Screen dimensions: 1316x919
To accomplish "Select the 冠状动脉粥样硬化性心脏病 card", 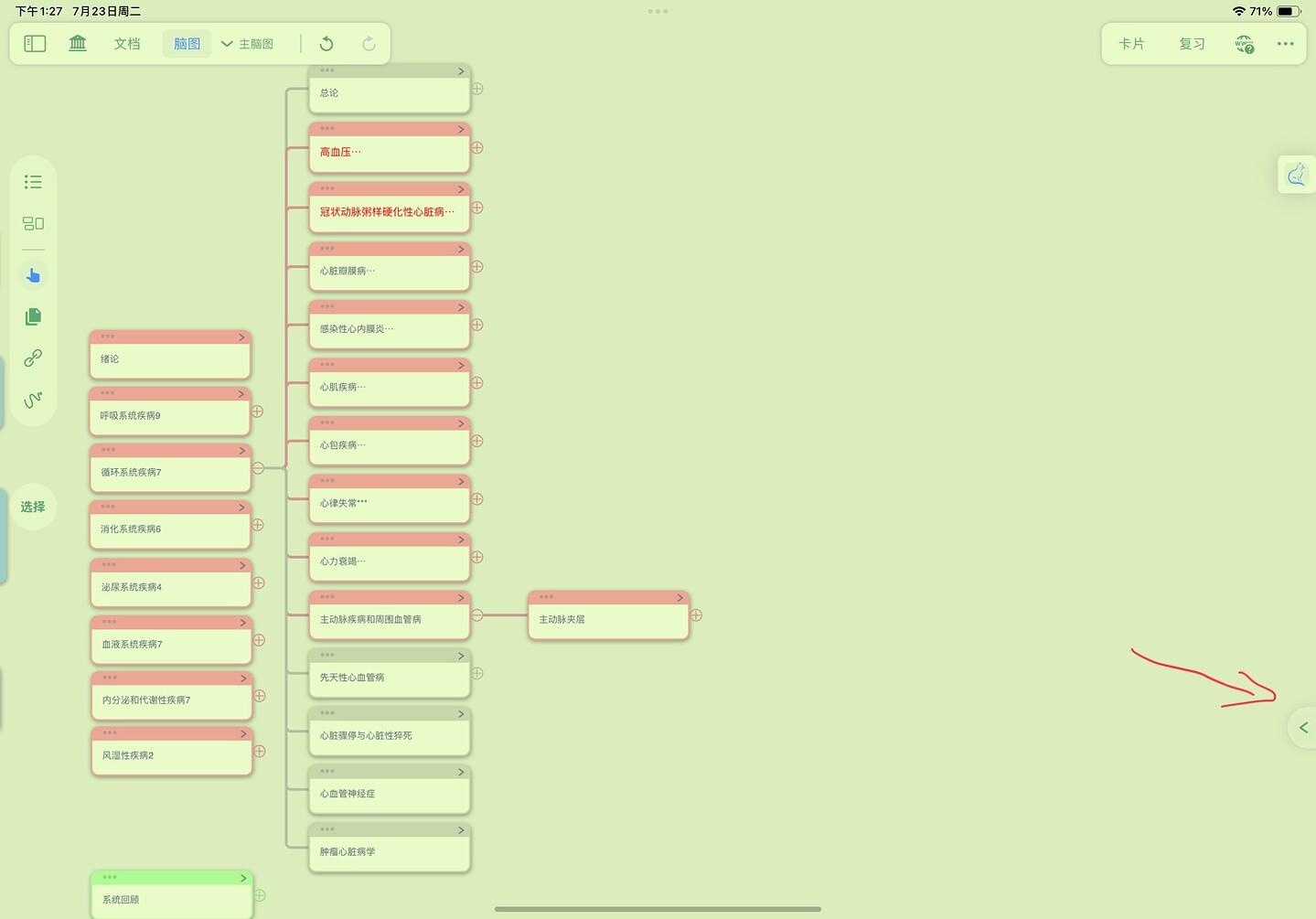I will 390,208.
